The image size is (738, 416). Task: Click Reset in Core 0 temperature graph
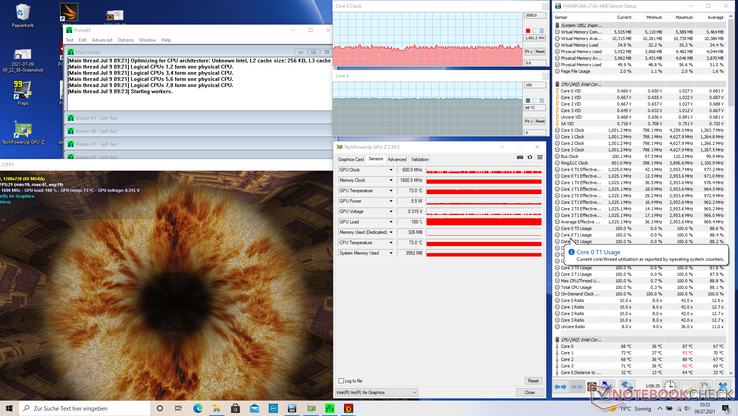pos(540,121)
